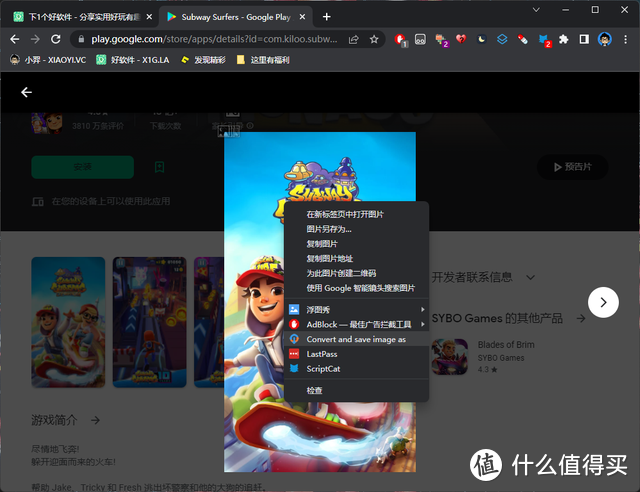Viewport: 640px width, 492px height.
Task: Bookmark this page with the star icon
Action: pyautogui.click(x=374, y=40)
